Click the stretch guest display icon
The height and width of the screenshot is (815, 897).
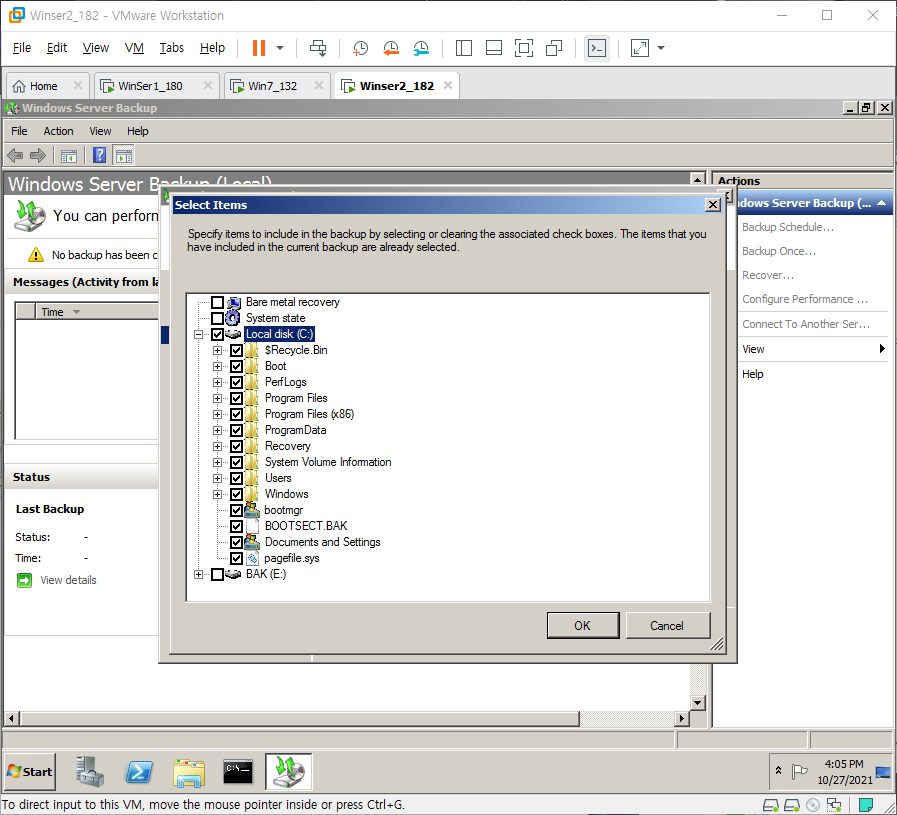pyautogui.click(x=640, y=48)
